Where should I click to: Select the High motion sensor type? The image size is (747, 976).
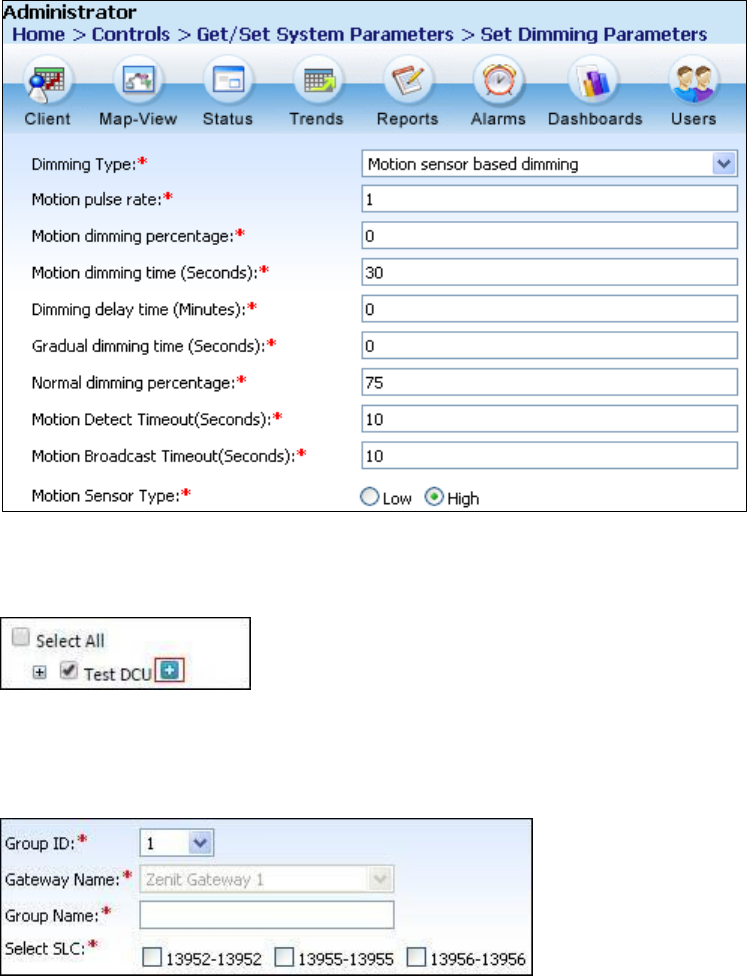coord(434,496)
